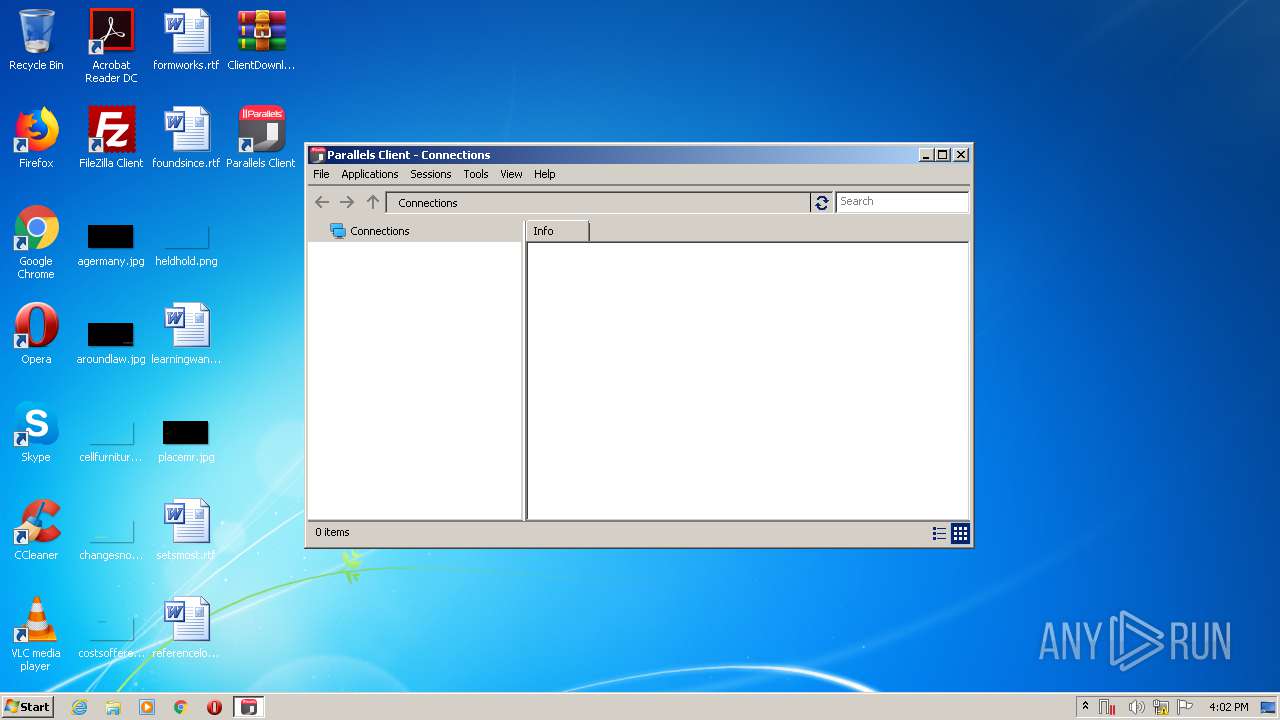
Task: Select the Skype desktop shortcut
Action: pyautogui.click(x=36, y=432)
